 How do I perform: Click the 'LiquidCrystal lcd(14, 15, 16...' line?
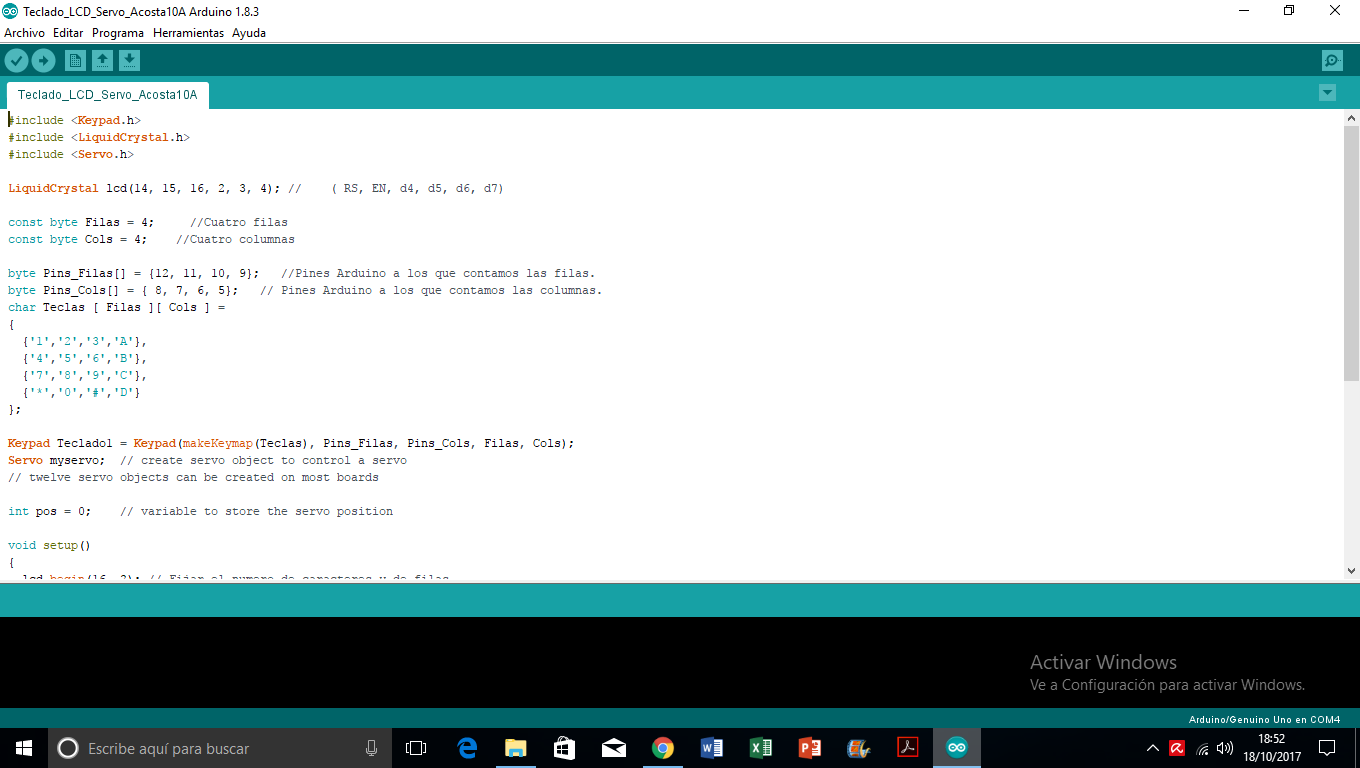click(x=256, y=188)
